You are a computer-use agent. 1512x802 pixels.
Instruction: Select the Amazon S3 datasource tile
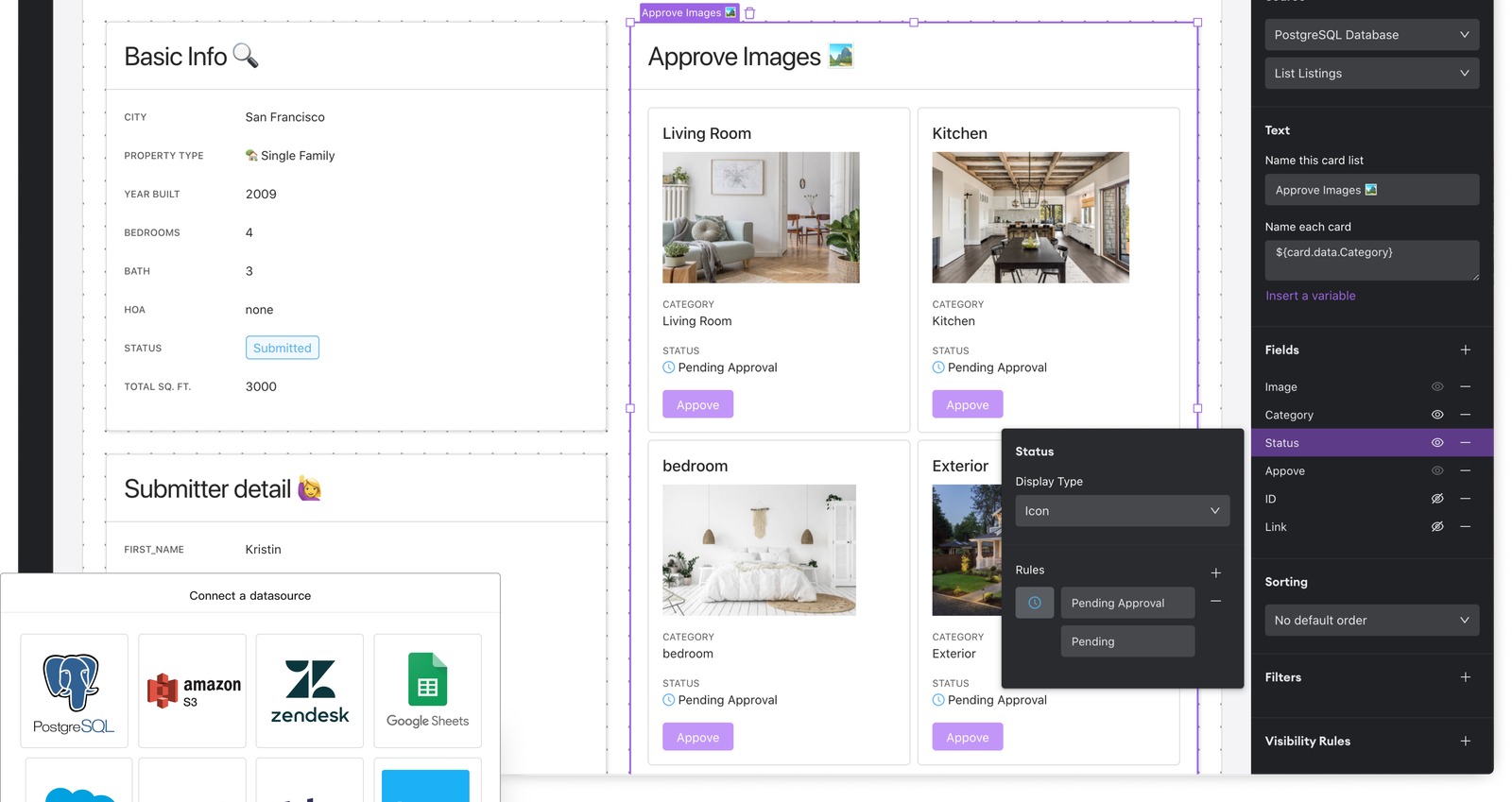[192, 691]
